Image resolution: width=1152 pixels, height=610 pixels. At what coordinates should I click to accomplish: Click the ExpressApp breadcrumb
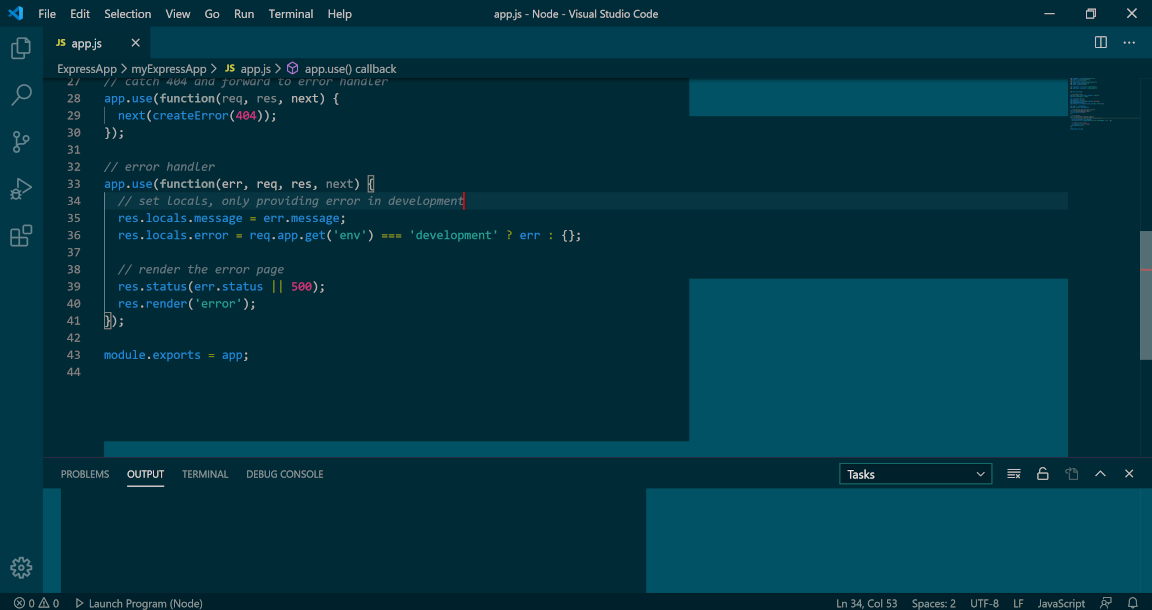[x=87, y=69]
